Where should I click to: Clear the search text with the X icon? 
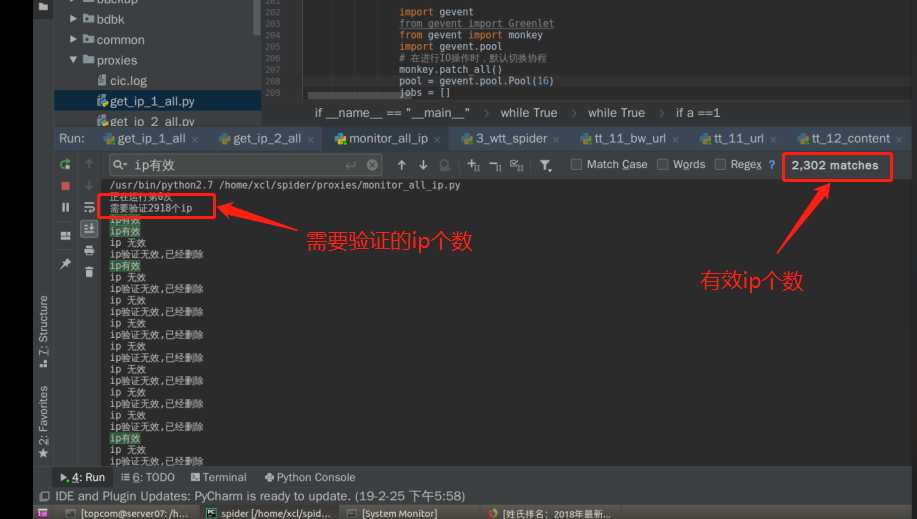coord(372,165)
